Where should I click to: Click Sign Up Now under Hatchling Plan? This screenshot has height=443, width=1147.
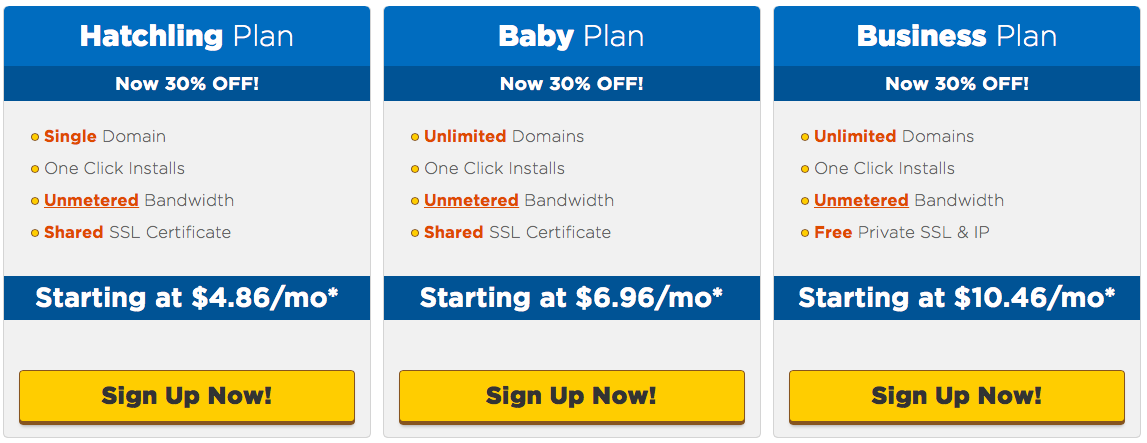[187, 396]
